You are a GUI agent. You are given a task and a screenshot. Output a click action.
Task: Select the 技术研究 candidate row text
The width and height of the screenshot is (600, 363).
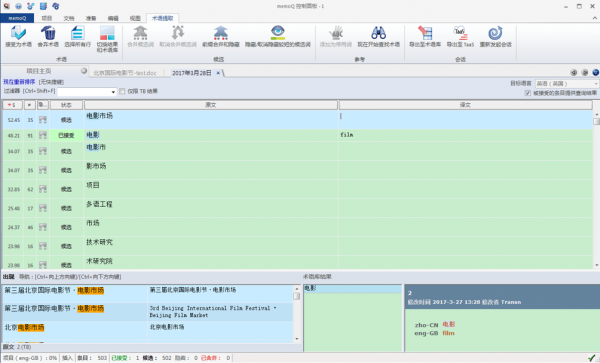click(99, 242)
